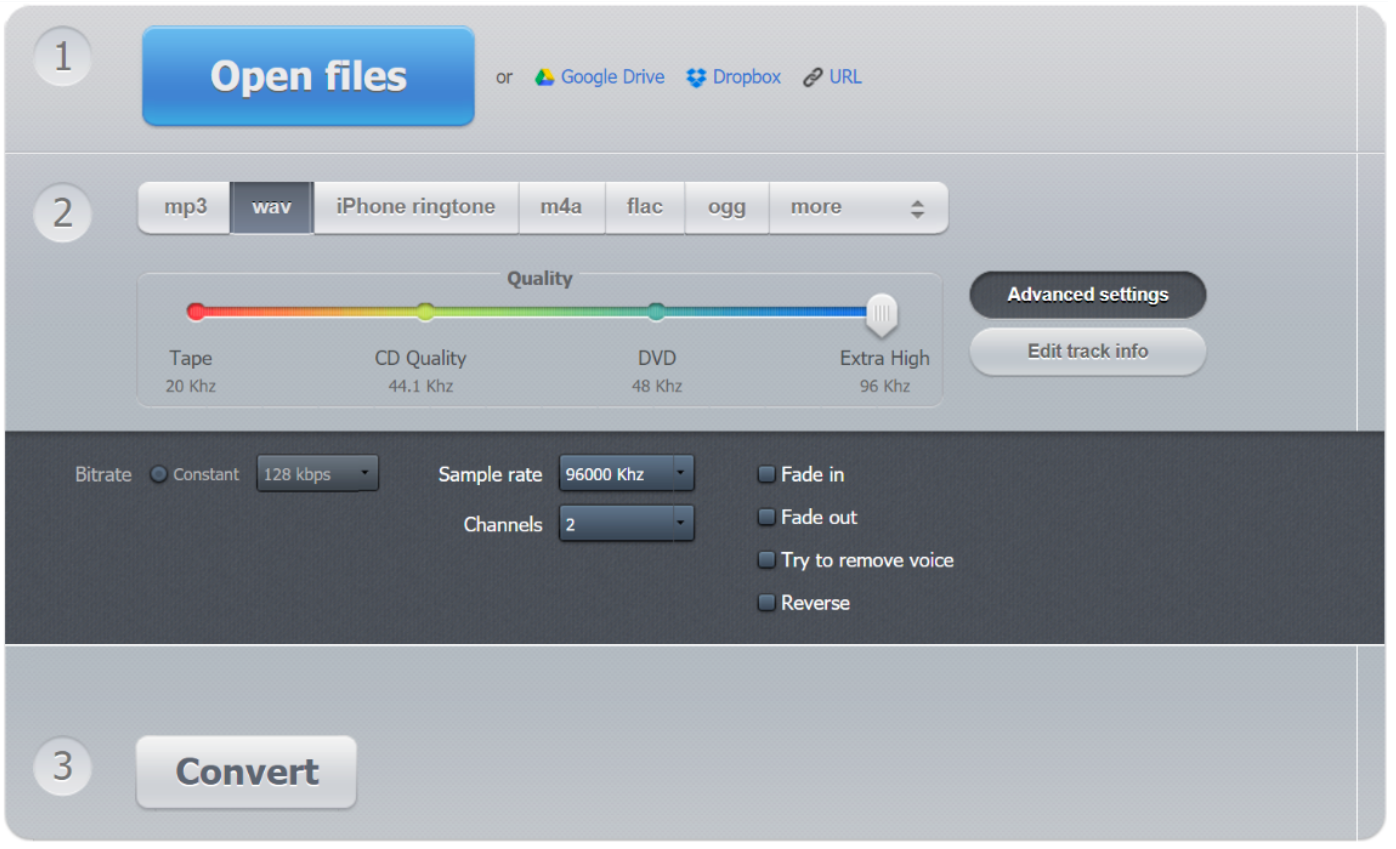Expand the Channels dropdown
This screenshot has height=849, width=1396.
[x=626, y=523]
